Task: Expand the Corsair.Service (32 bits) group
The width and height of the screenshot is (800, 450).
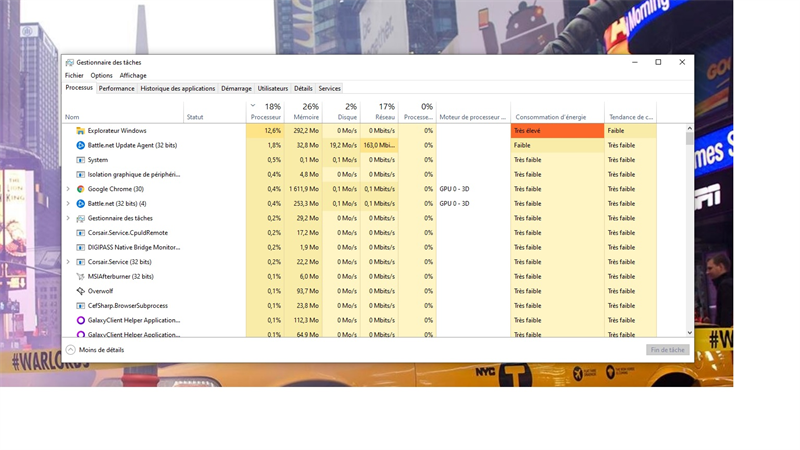Action: click(68, 262)
